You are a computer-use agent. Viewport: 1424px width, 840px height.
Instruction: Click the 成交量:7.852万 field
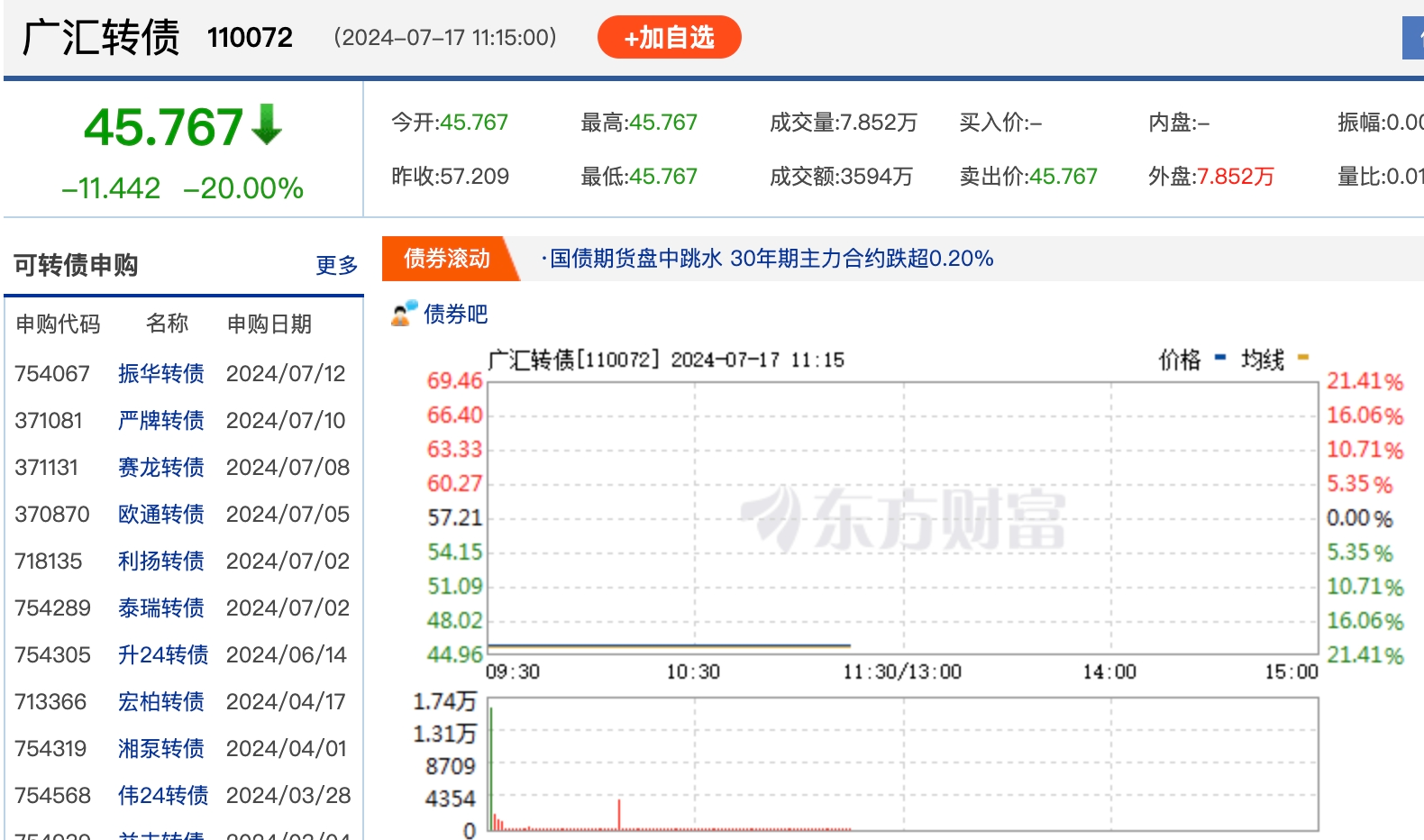(844, 123)
